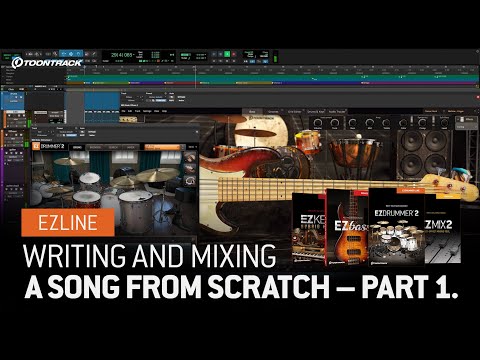The height and width of the screenshot is (360, 480).
Task: Hit the snare drum in EZdrummer kit
Action: 86,198
